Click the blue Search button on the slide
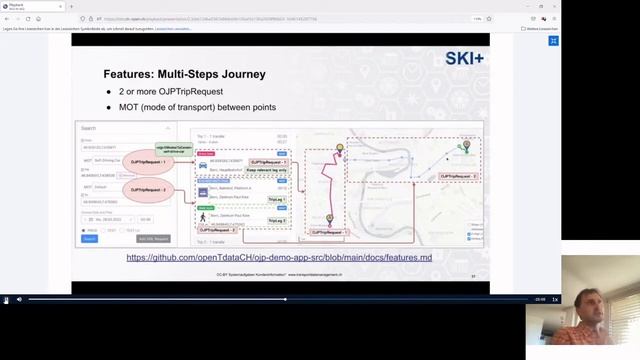The height and width of the screenshot is (360, 640). coord(89,239)
